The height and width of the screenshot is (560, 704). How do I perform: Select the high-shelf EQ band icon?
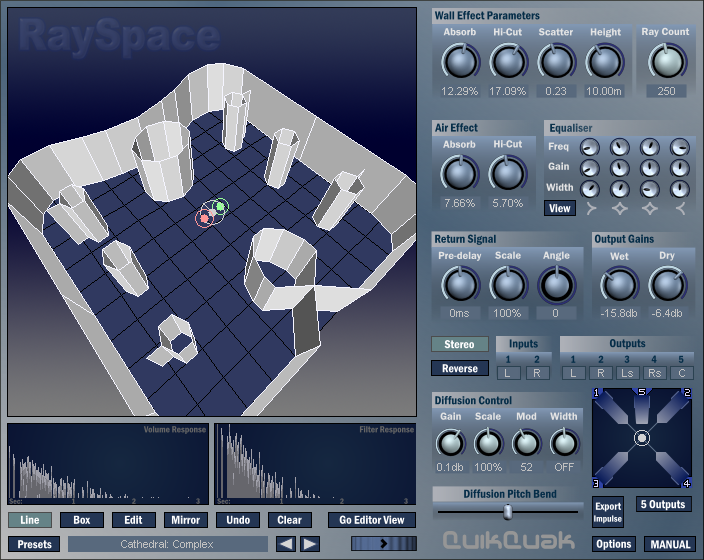[x=681, y=208]
